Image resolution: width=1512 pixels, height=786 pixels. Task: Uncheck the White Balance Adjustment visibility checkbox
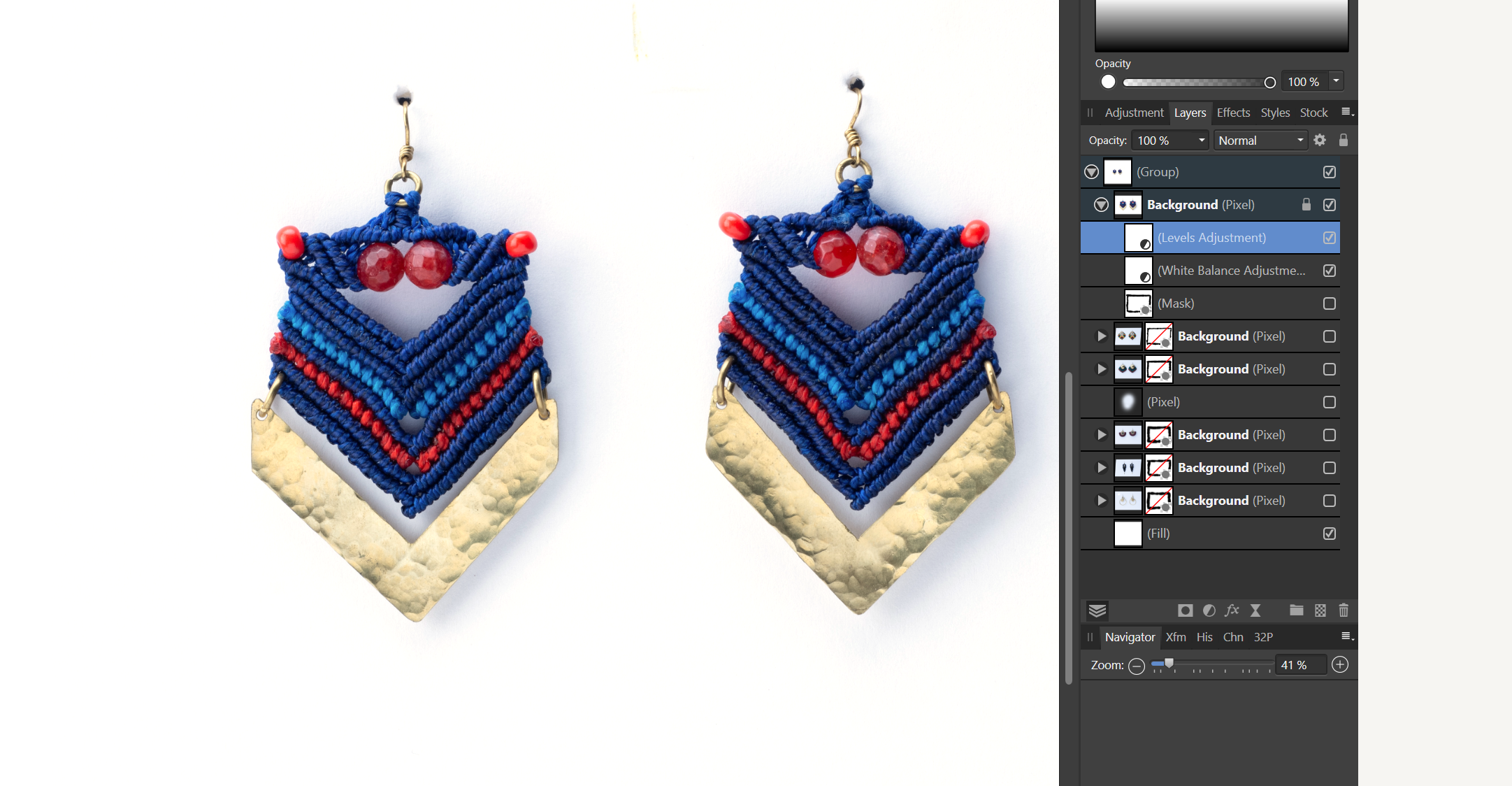pos(1329,271)
